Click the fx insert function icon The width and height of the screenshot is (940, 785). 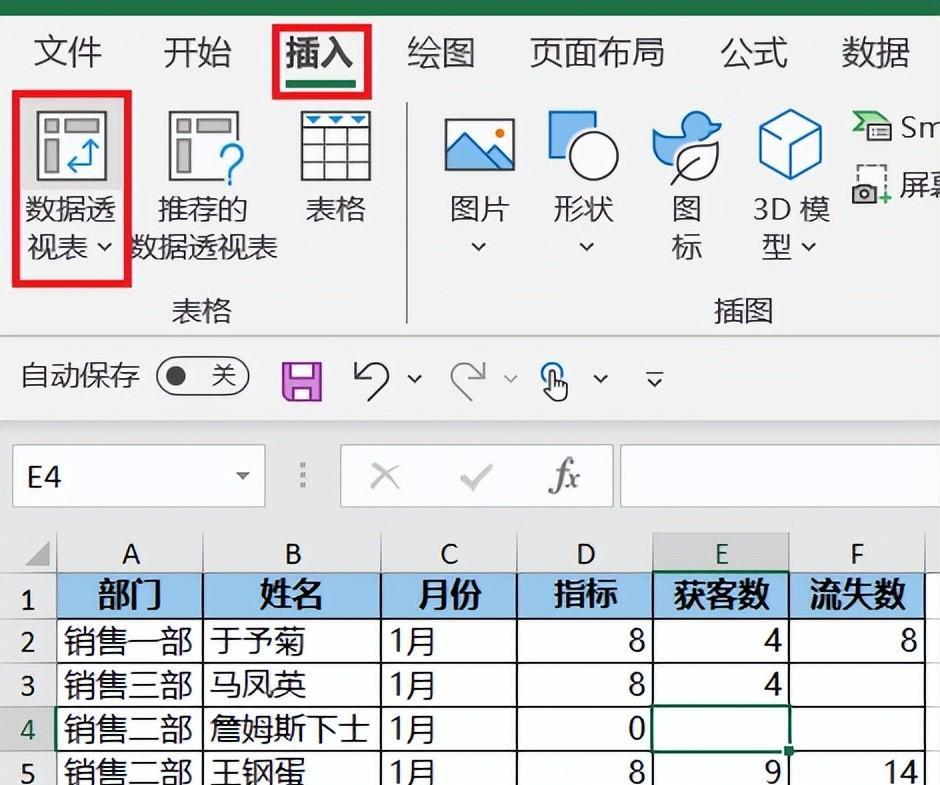pyautogui.click(x=564, y=476)
